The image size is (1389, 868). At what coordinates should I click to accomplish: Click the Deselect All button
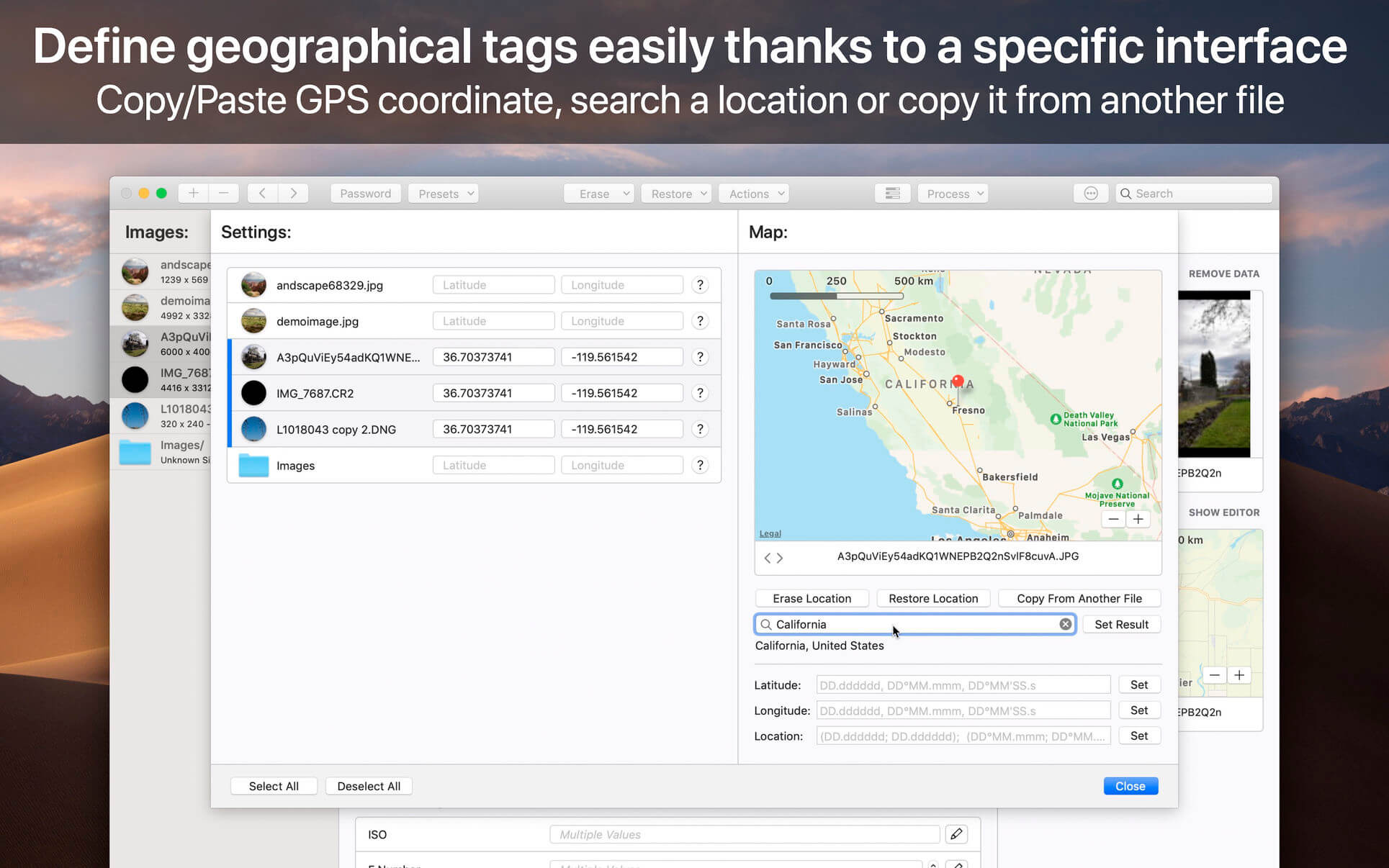[x=368, y=786]
